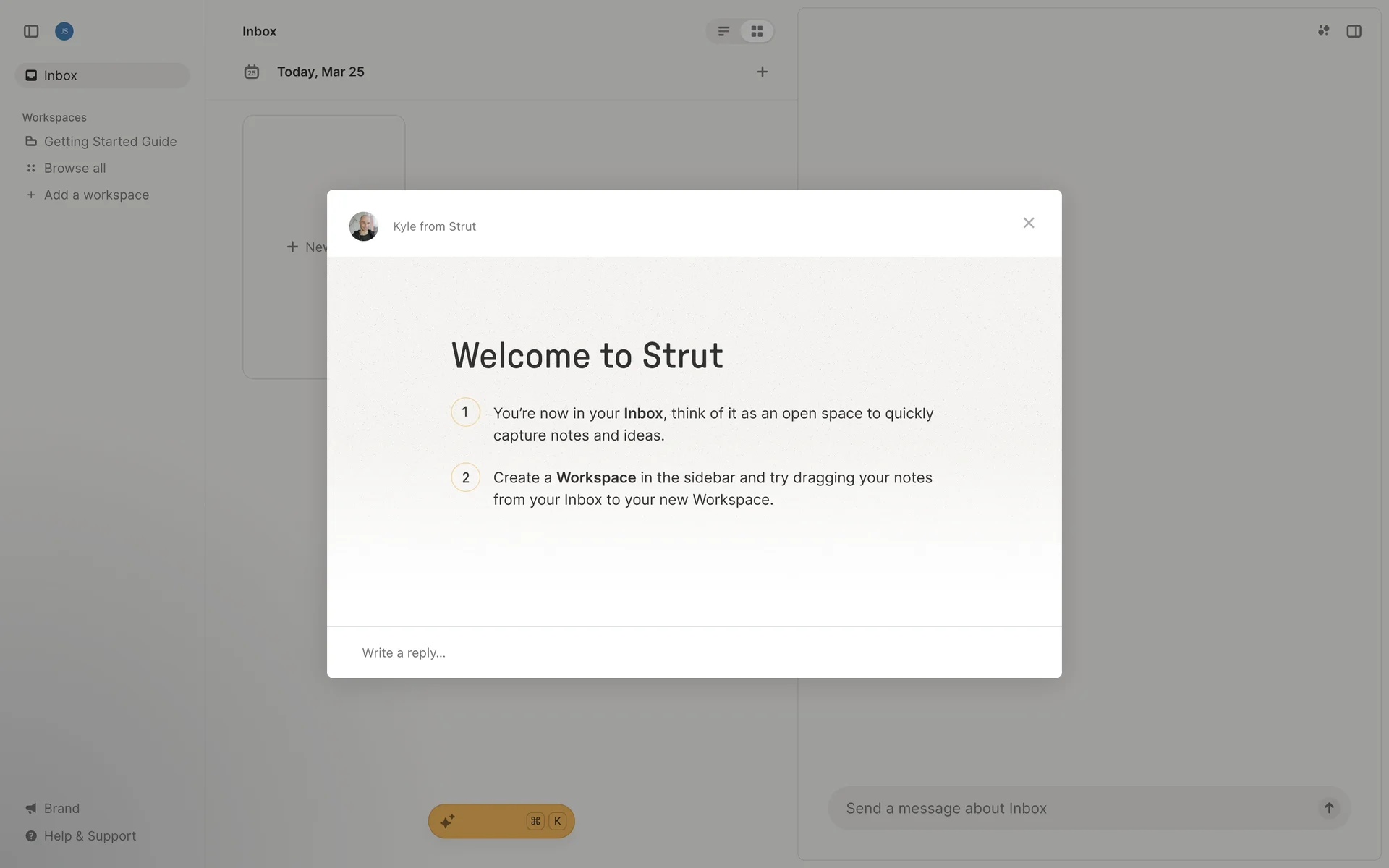Open Brand settings in sidebar
Image resolution: width=1389 pixels, height=868 pixels.
point(61,808)
